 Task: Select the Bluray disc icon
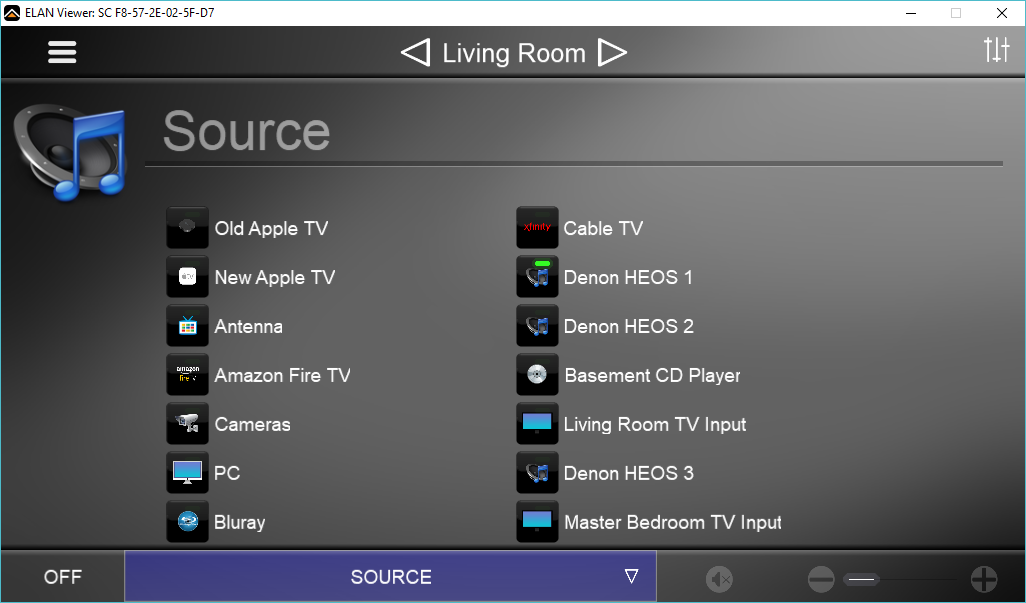pos(187,522)
